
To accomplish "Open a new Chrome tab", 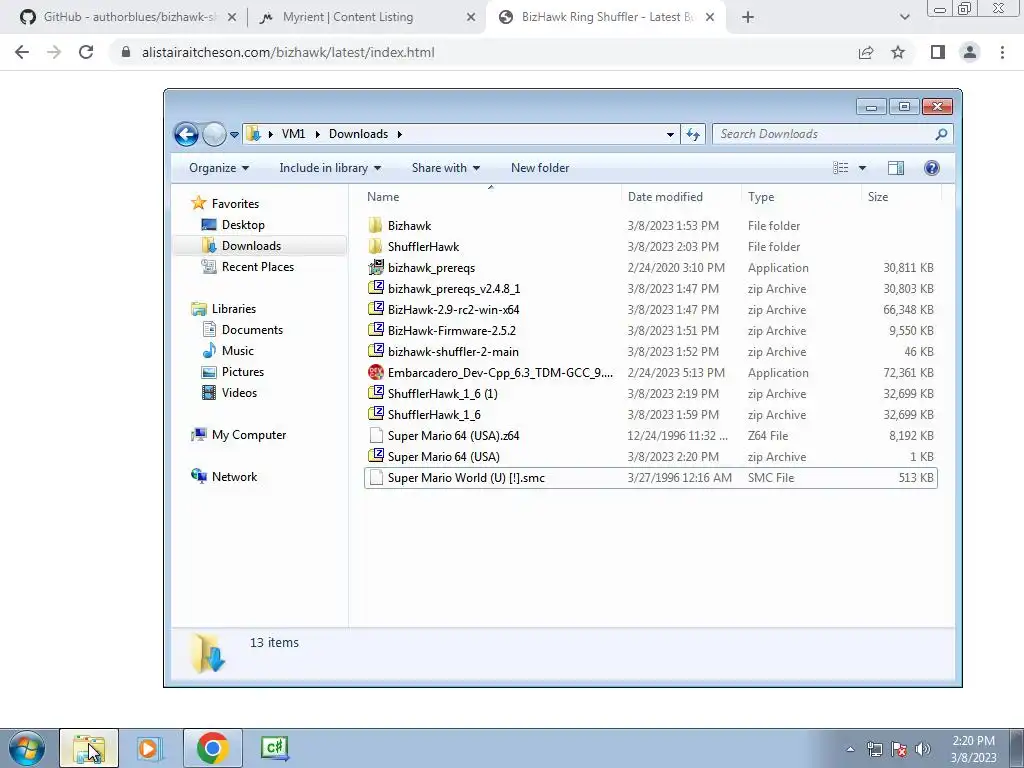I will pyautogui.click(x=748, y=17).
